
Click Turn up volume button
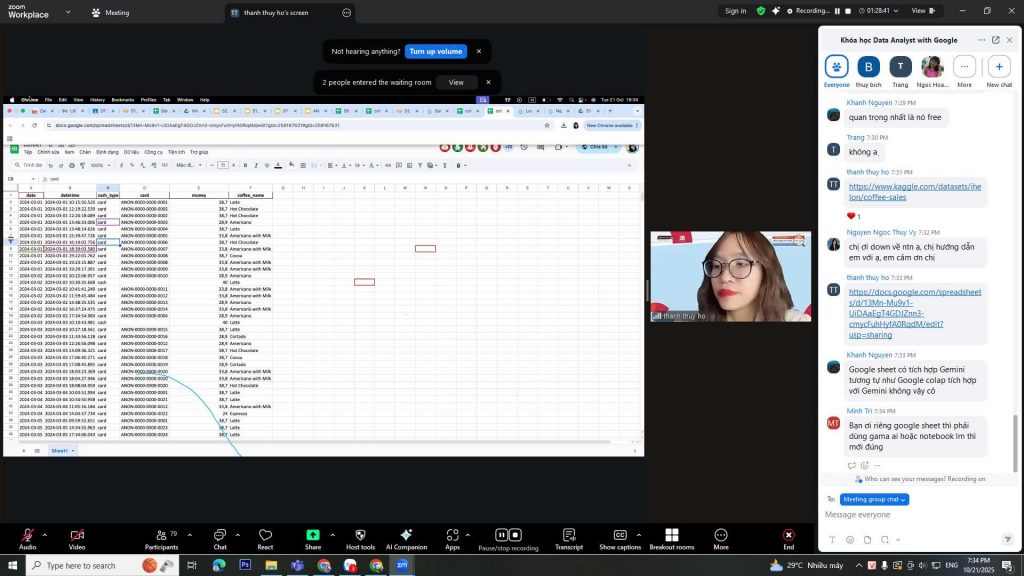pos(436,52)
